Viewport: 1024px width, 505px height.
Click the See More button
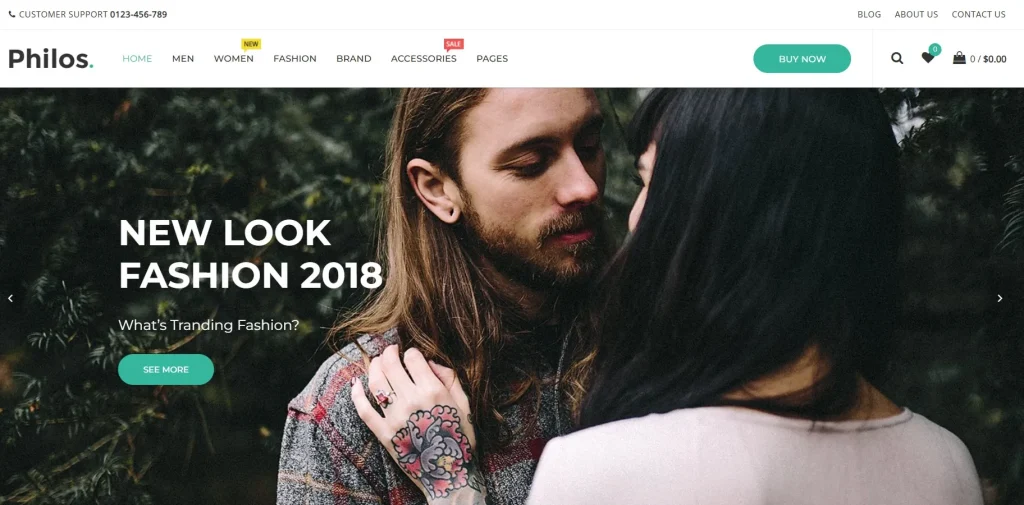166,370
